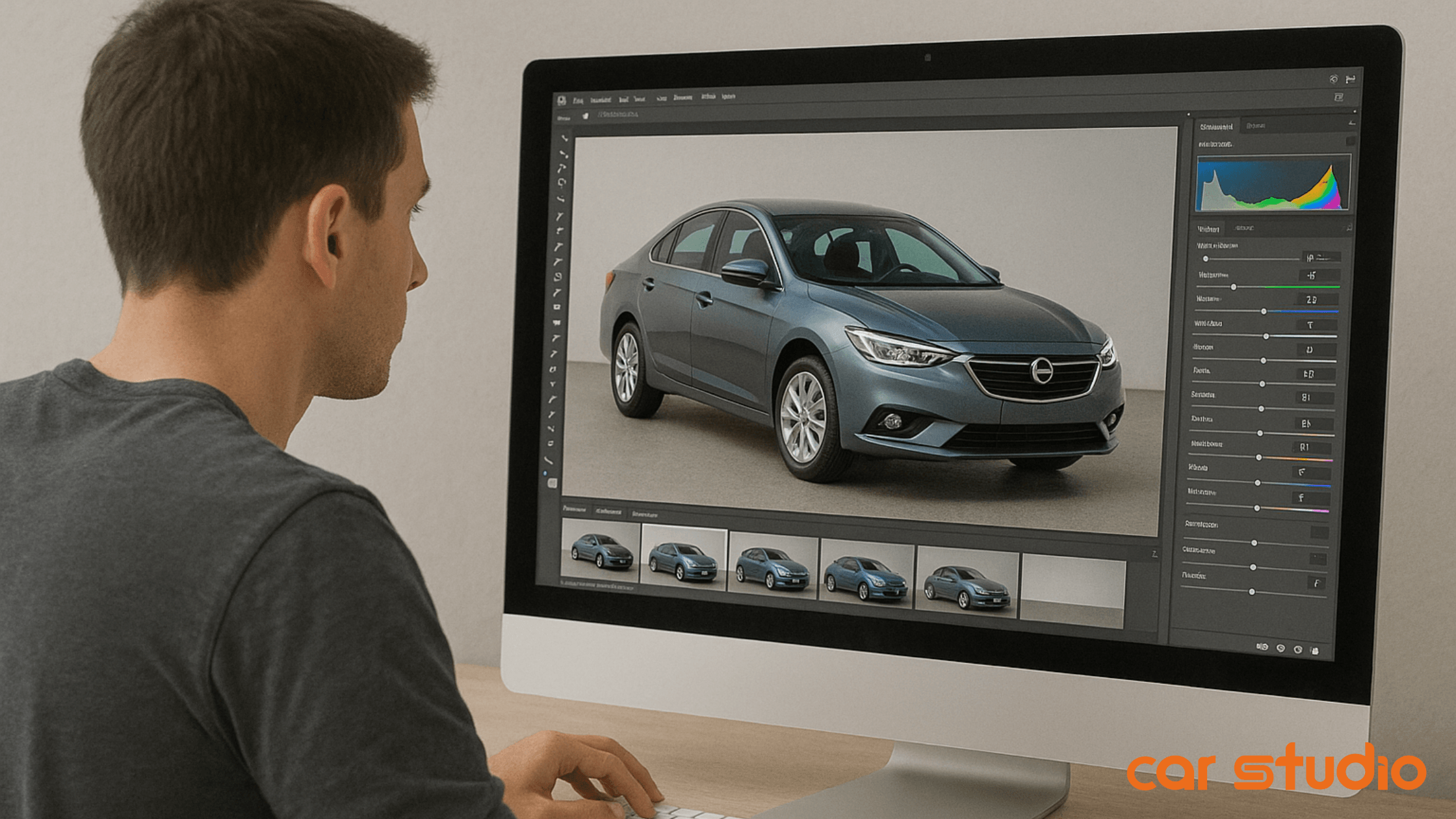Screen dimensions: 1456x819
Task: Click the handle of the green-track slider
Action: [x=1233, y=287]
